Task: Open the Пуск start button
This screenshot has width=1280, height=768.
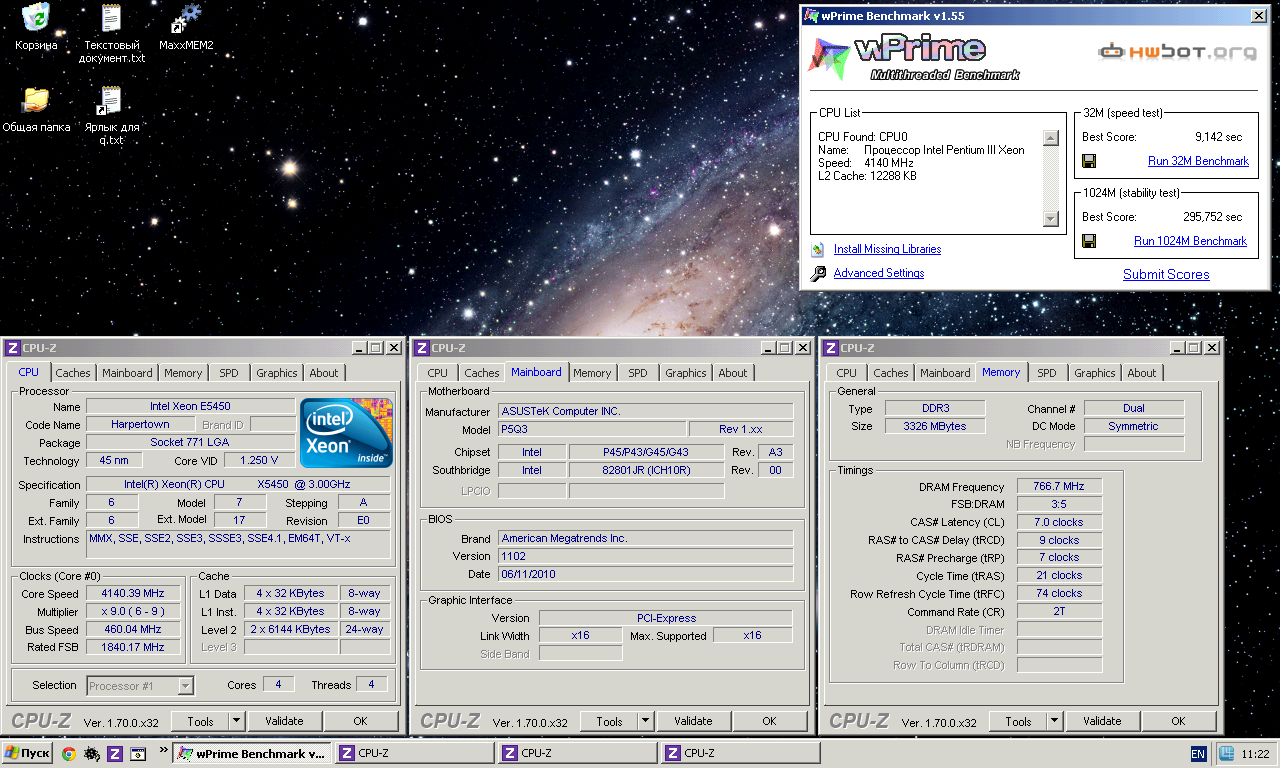Action: [27, 754]
